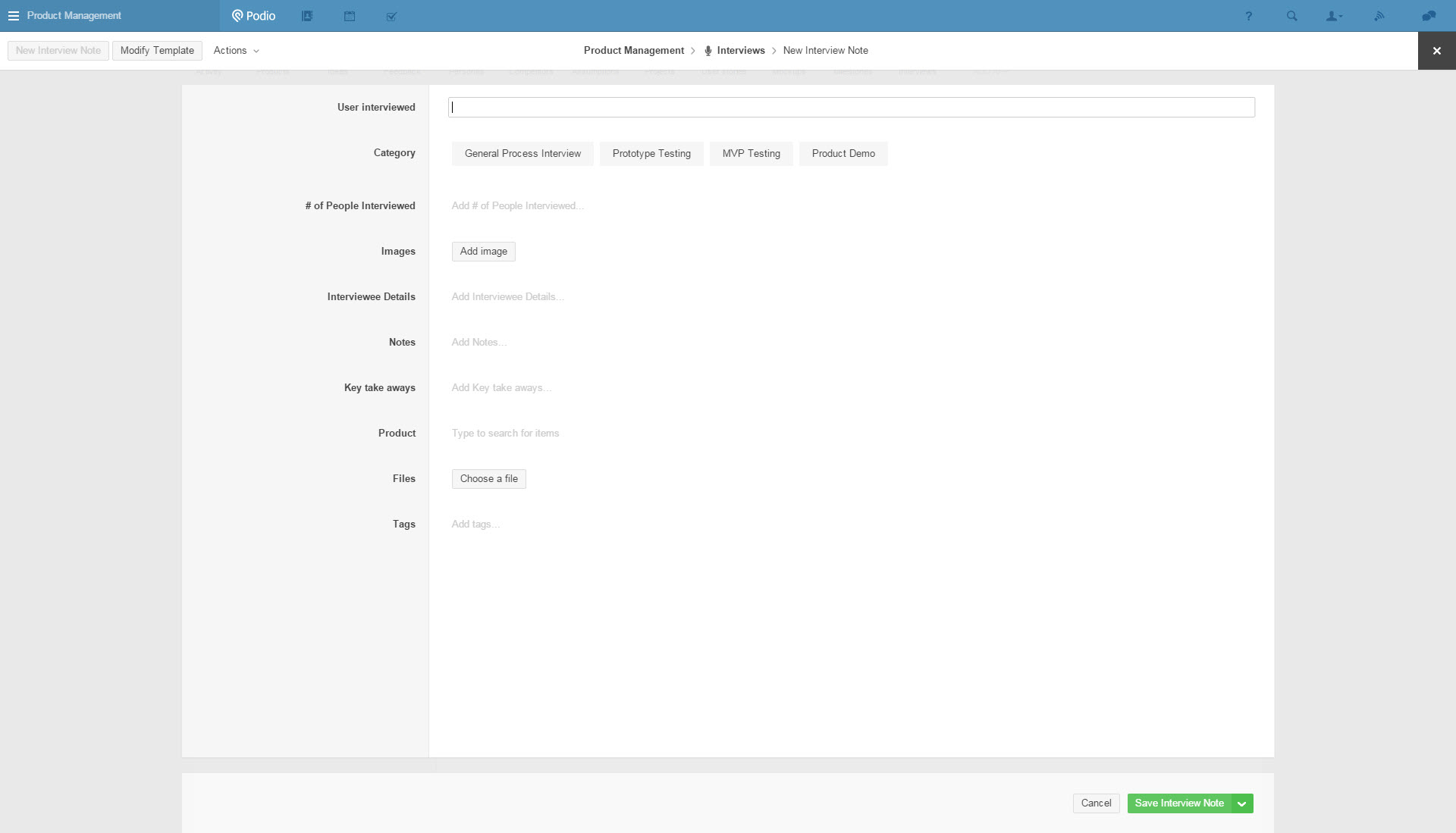The height and width of the screenshot is (833, 1456).
Task: Open the user account menu dropdown
Action: 1334,16
